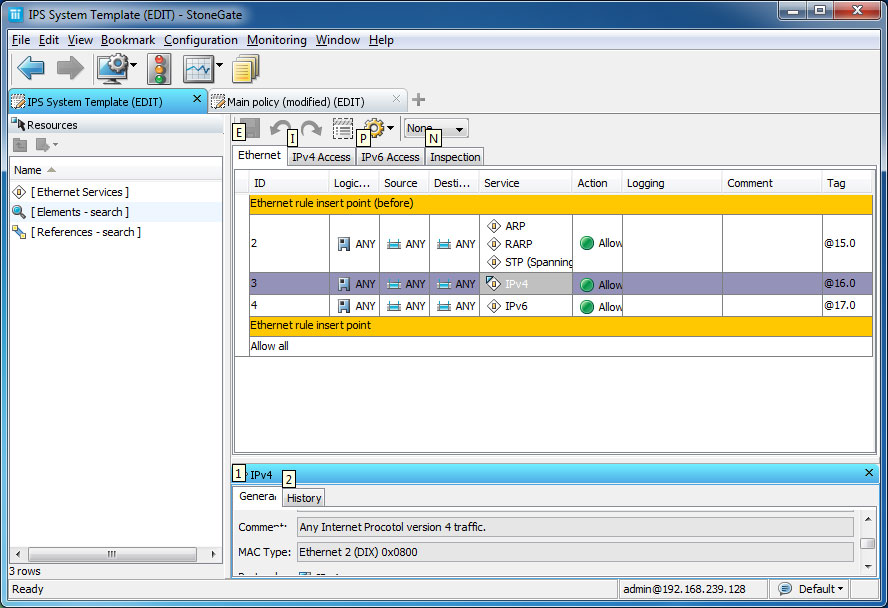Open the View menu
Image resolution: width=888 pixels, height=608 pixels.
80,40
